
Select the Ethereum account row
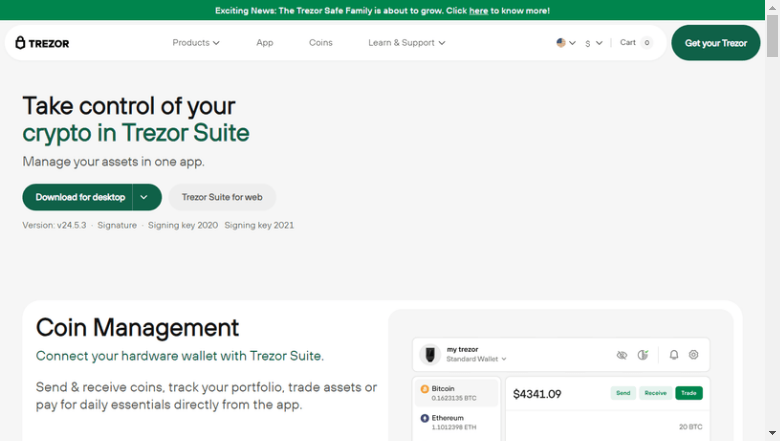pos(457,422)
